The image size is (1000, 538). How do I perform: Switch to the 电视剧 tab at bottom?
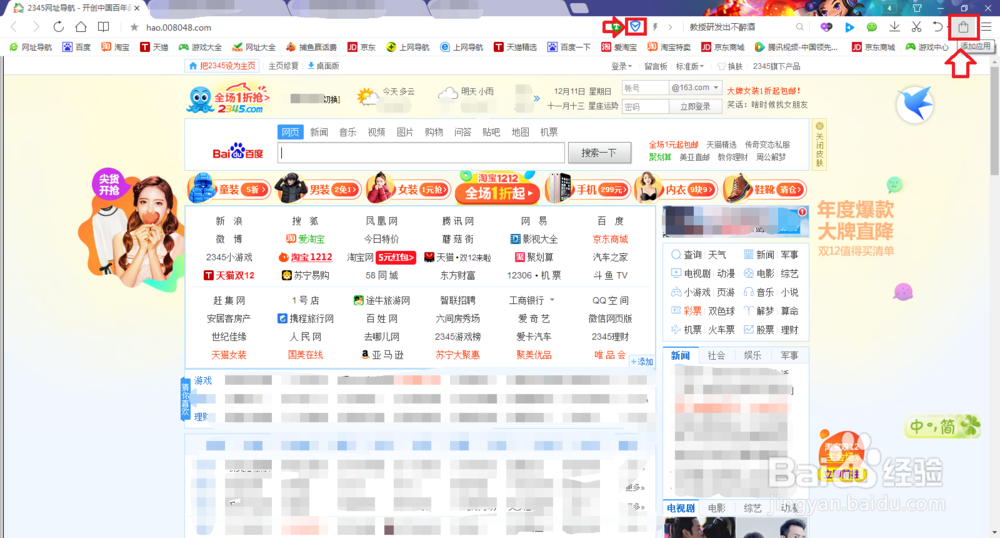point(680,508)
